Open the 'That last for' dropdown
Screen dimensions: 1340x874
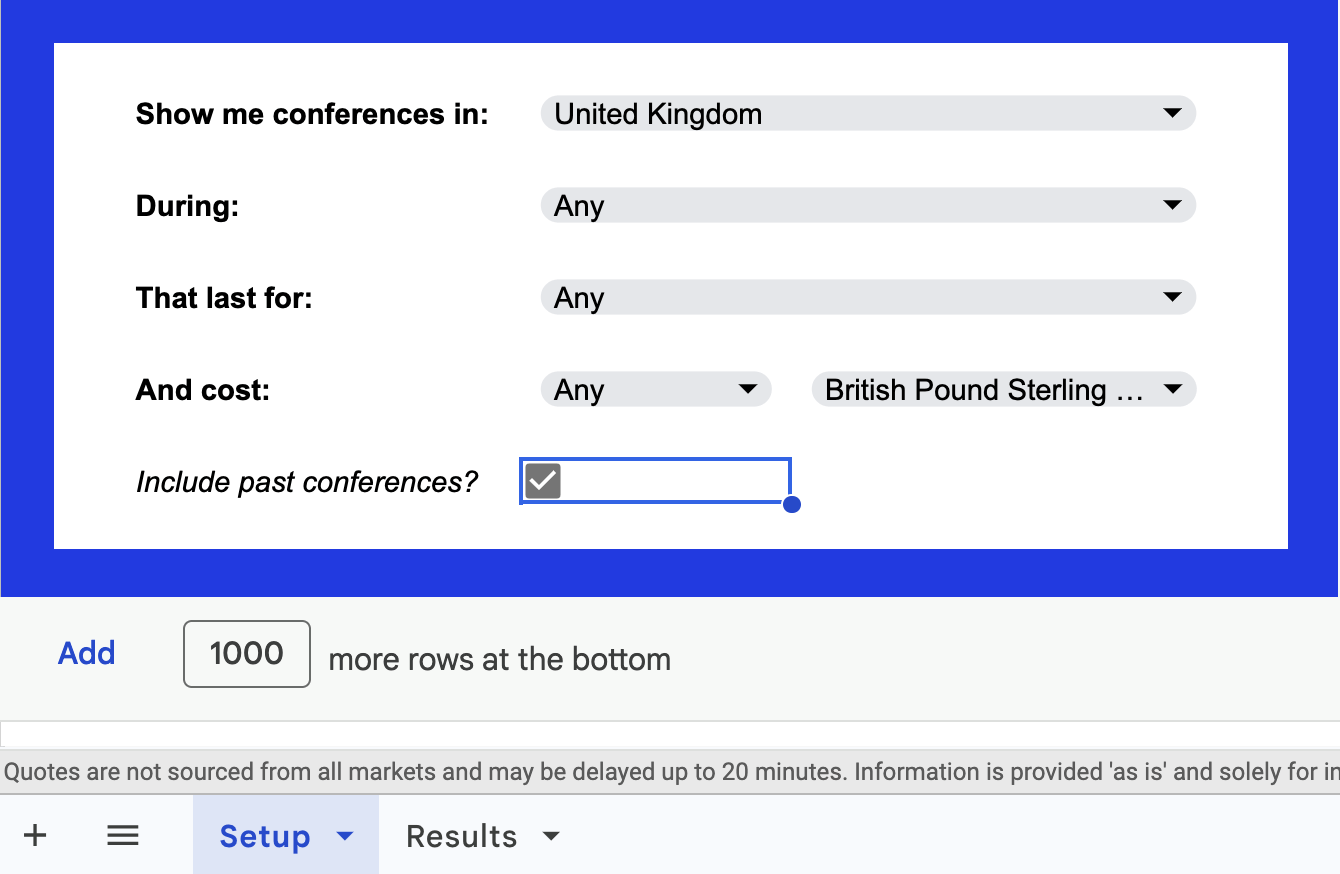coord(1171,297)
